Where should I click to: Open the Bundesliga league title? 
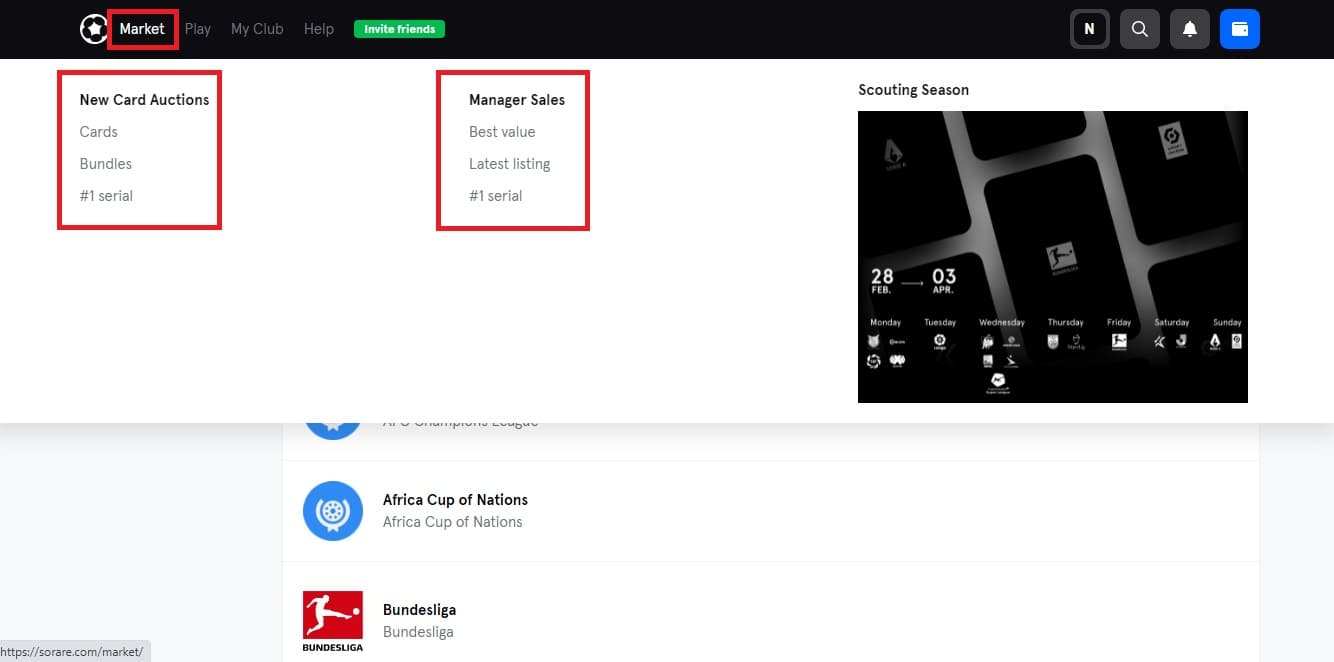(x=419, y=610)
